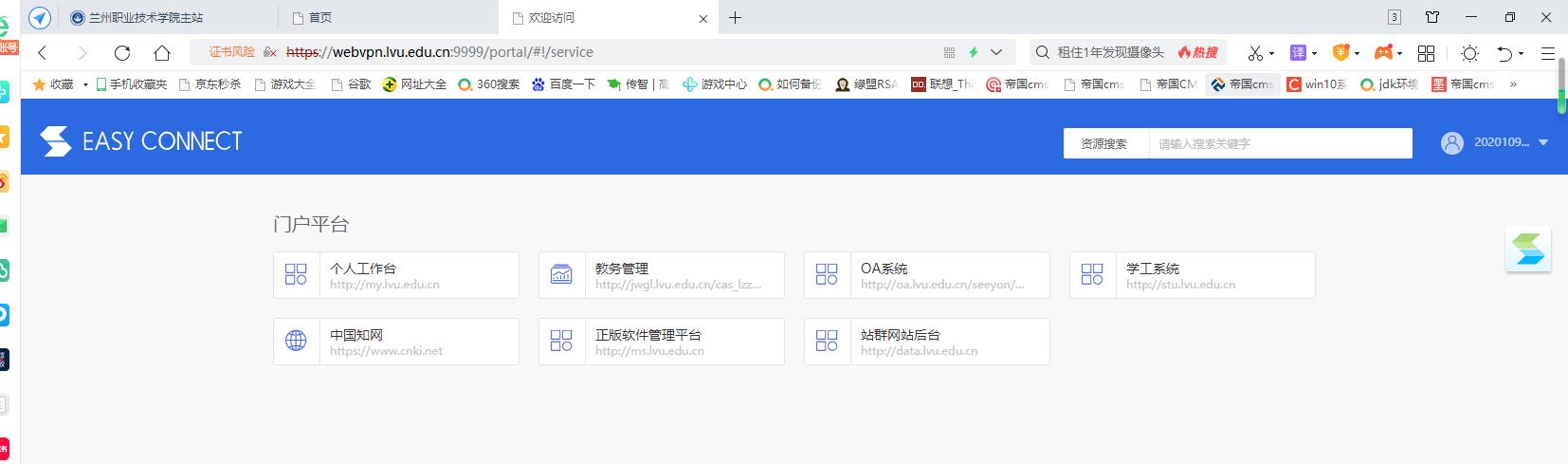Image resolution: width=1568 pixels, height=464 pixels.
Task: Click the 证书风险 certificate warning label
Action: click(232, 52)
